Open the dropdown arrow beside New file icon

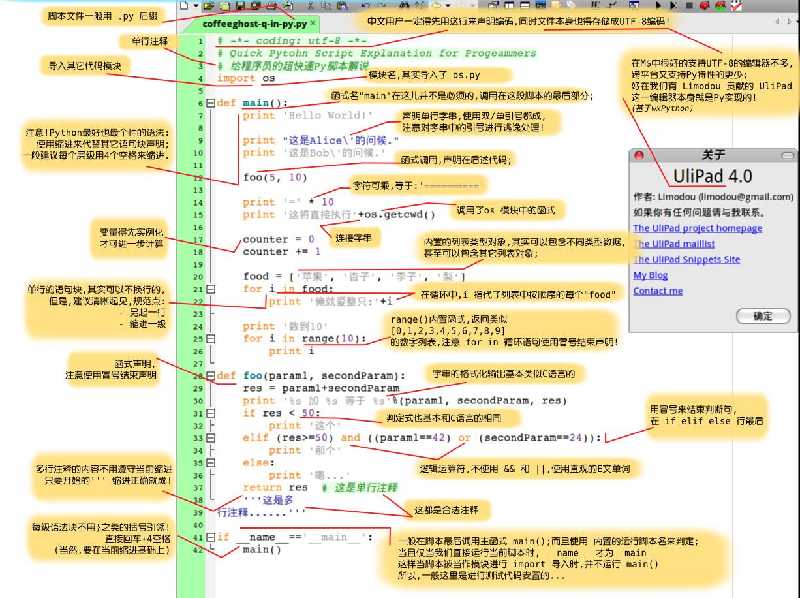click(194, 6)
